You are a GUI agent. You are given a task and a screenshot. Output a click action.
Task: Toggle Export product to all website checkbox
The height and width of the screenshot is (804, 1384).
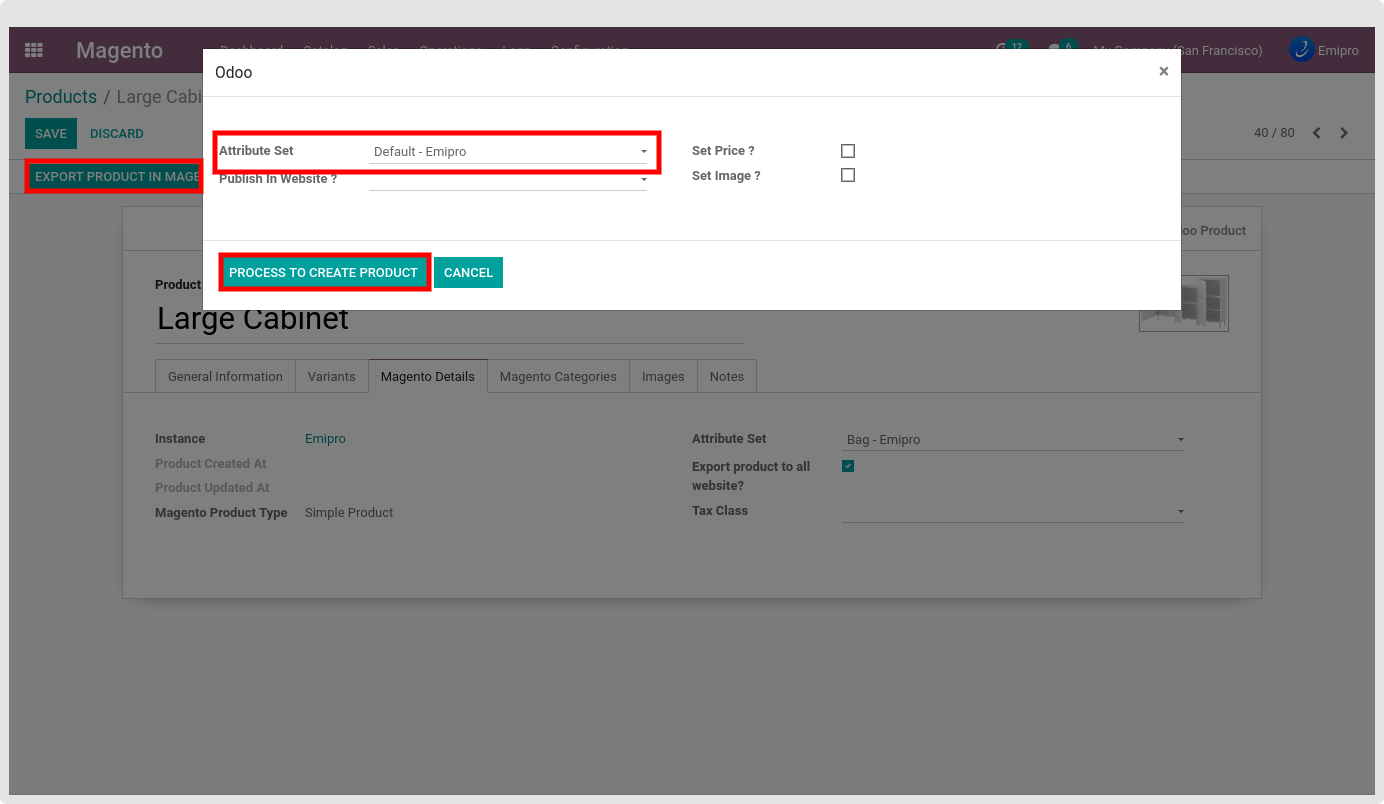(x=848, y=466)
